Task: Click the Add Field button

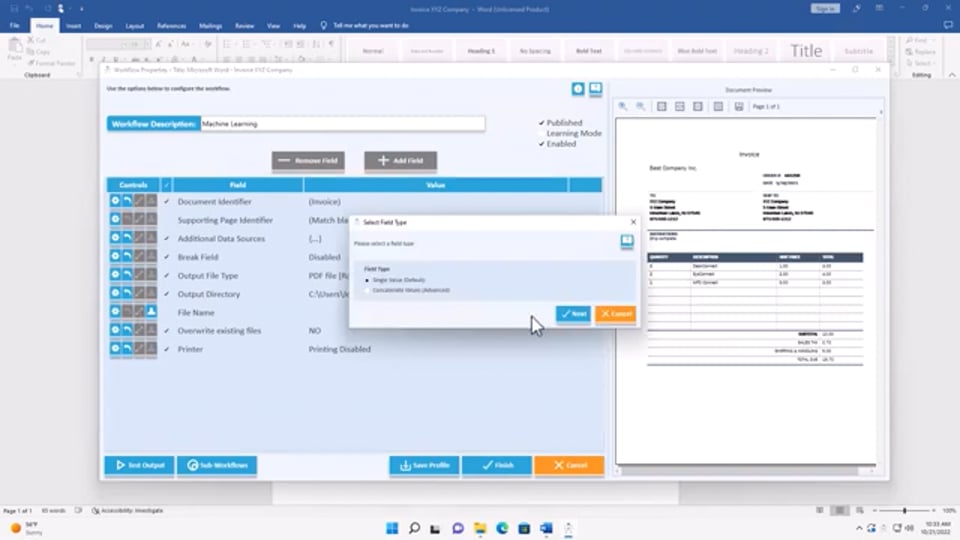Action: point(400,160)
